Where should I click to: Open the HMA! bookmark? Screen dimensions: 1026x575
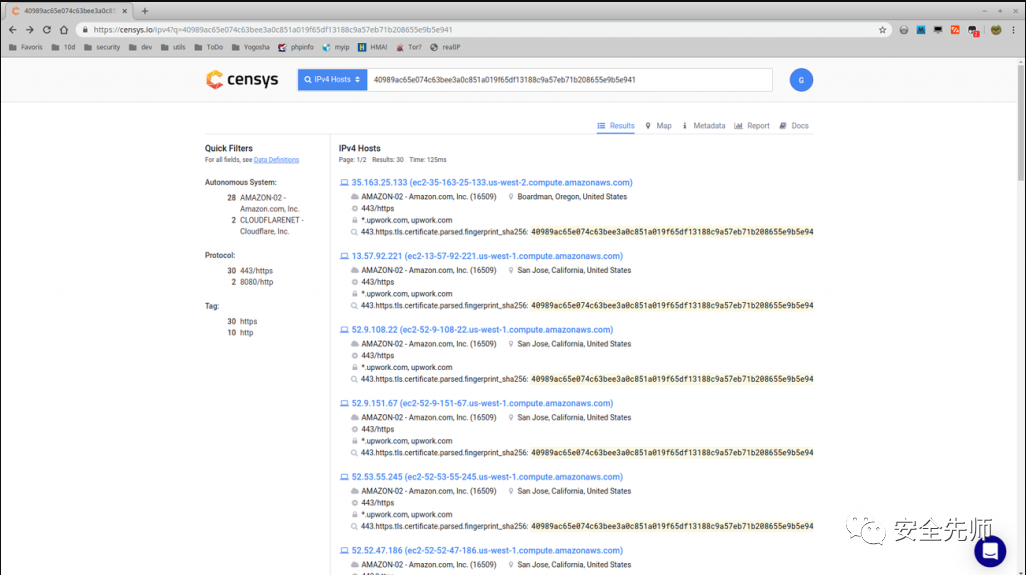(x=372, y=47)
